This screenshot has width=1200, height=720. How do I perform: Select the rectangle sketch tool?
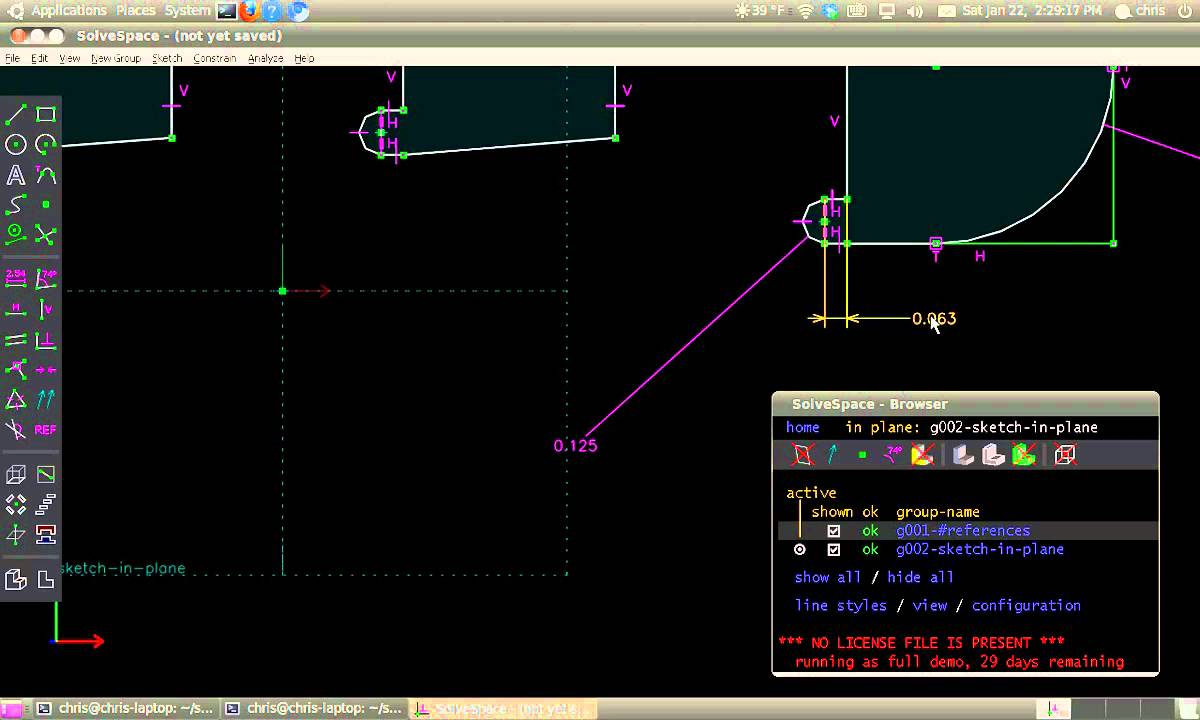coord(46,115)
